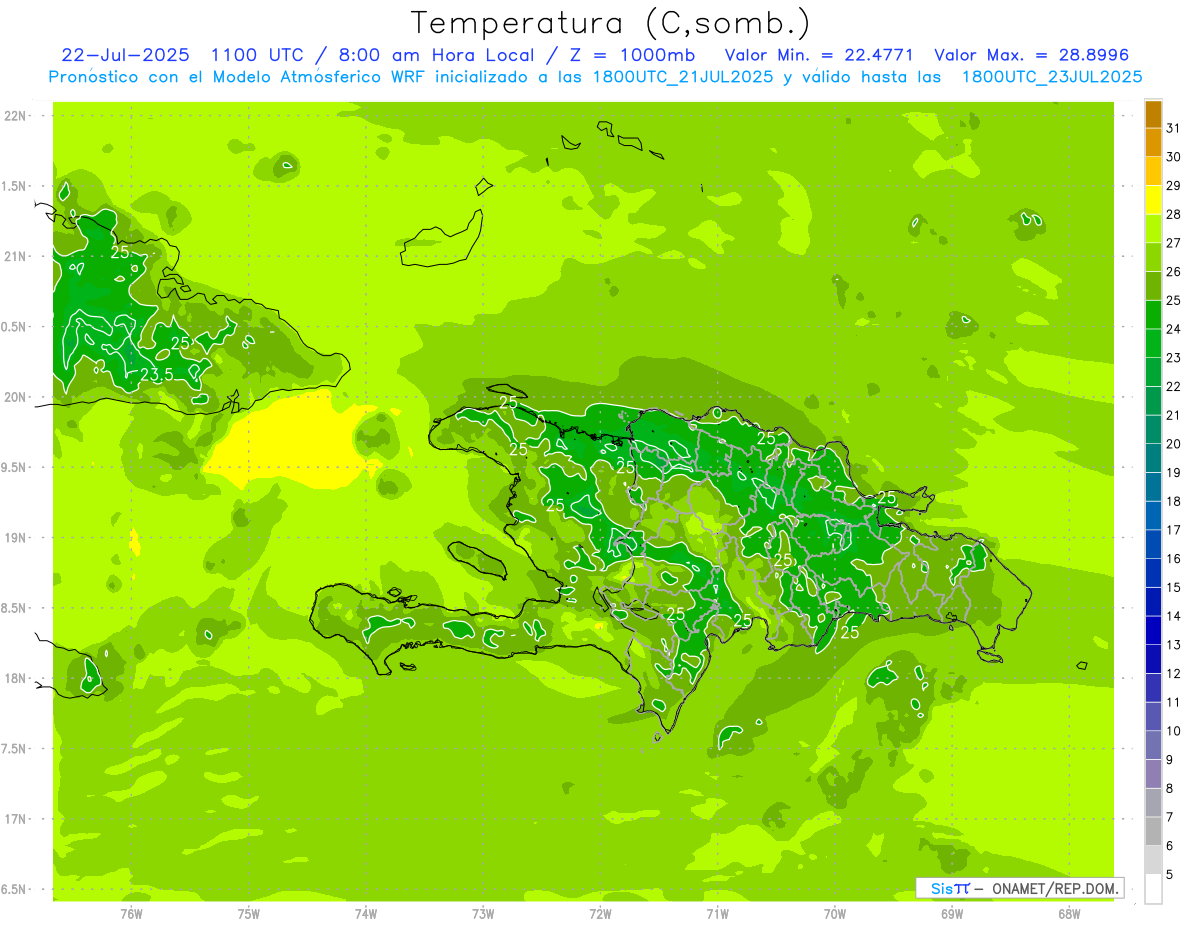Click the orange legend swatch between 30 and 31
The height and width of the screenshot is (927, 1200).
coord(1153,143)
